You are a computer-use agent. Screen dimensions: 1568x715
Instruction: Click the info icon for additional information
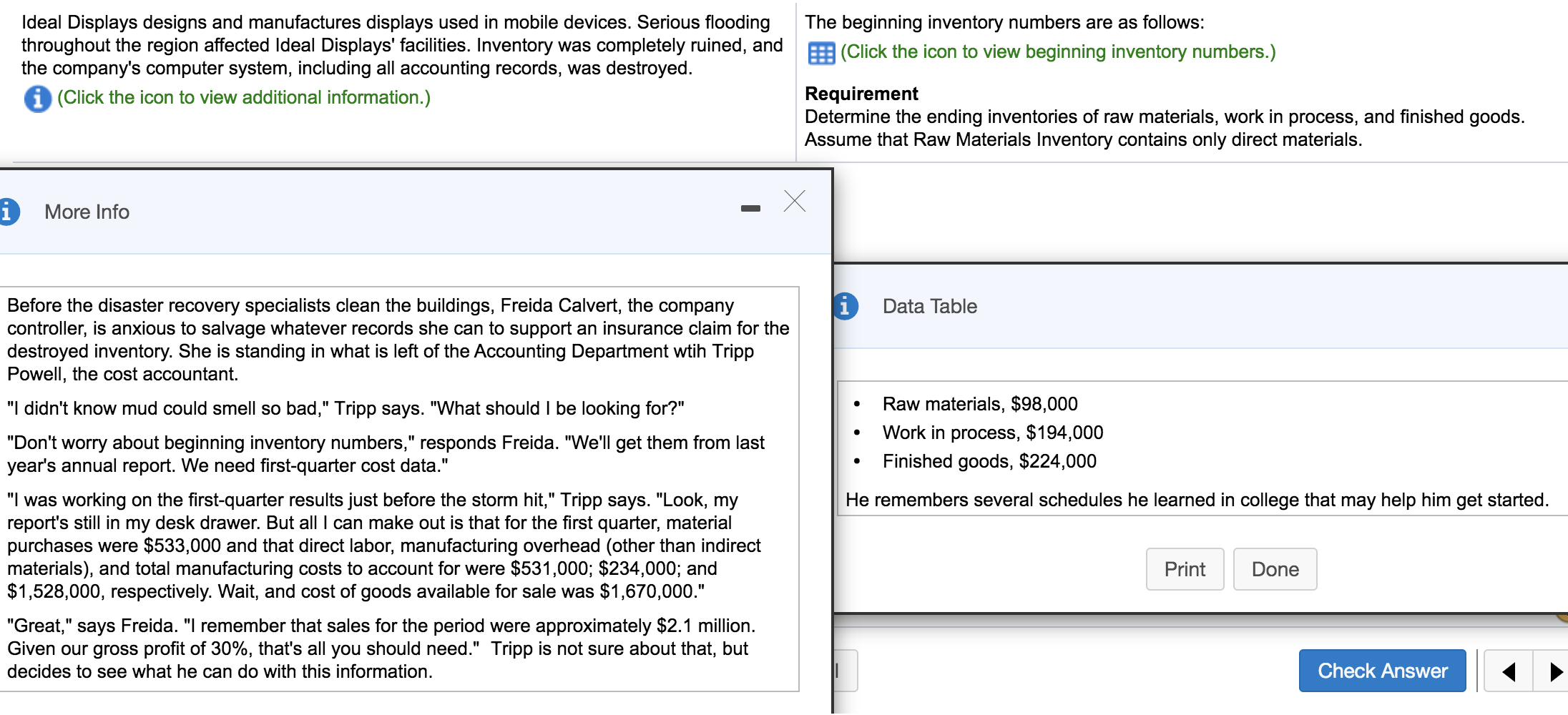(x=36, y=99)
